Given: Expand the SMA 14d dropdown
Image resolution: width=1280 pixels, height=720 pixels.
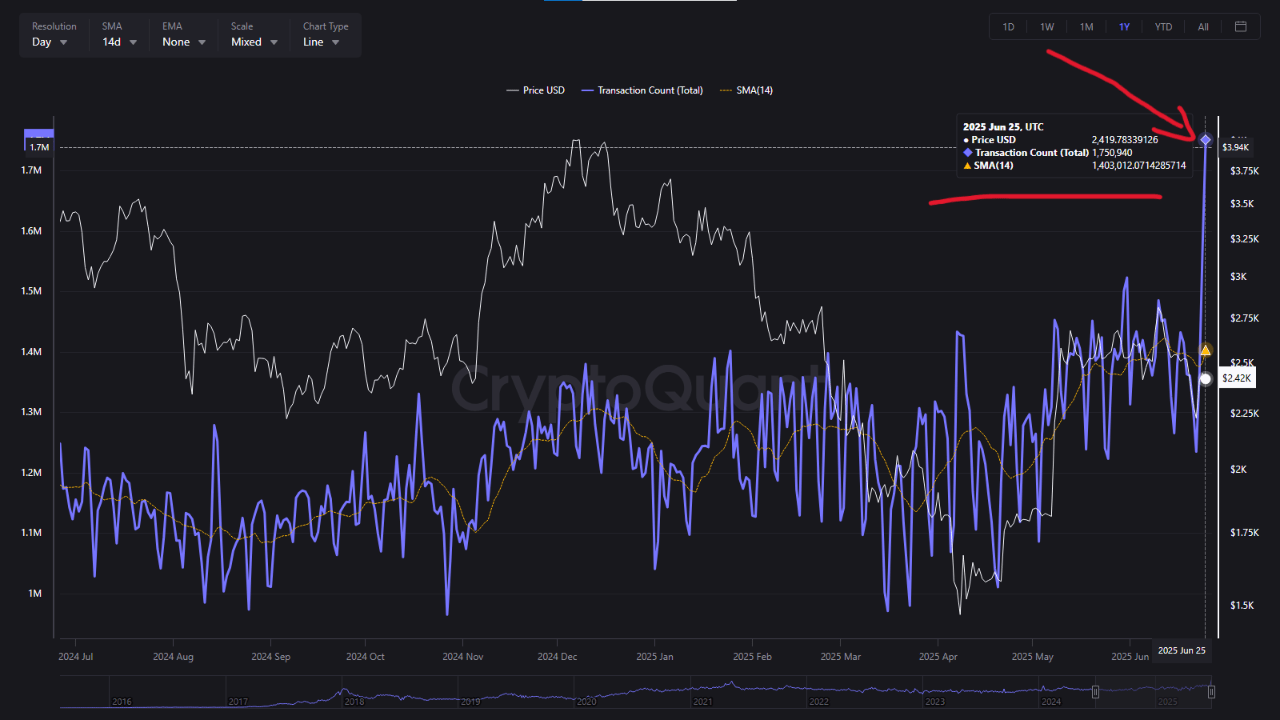Looking at the screenshot, I should coord(119,42).
